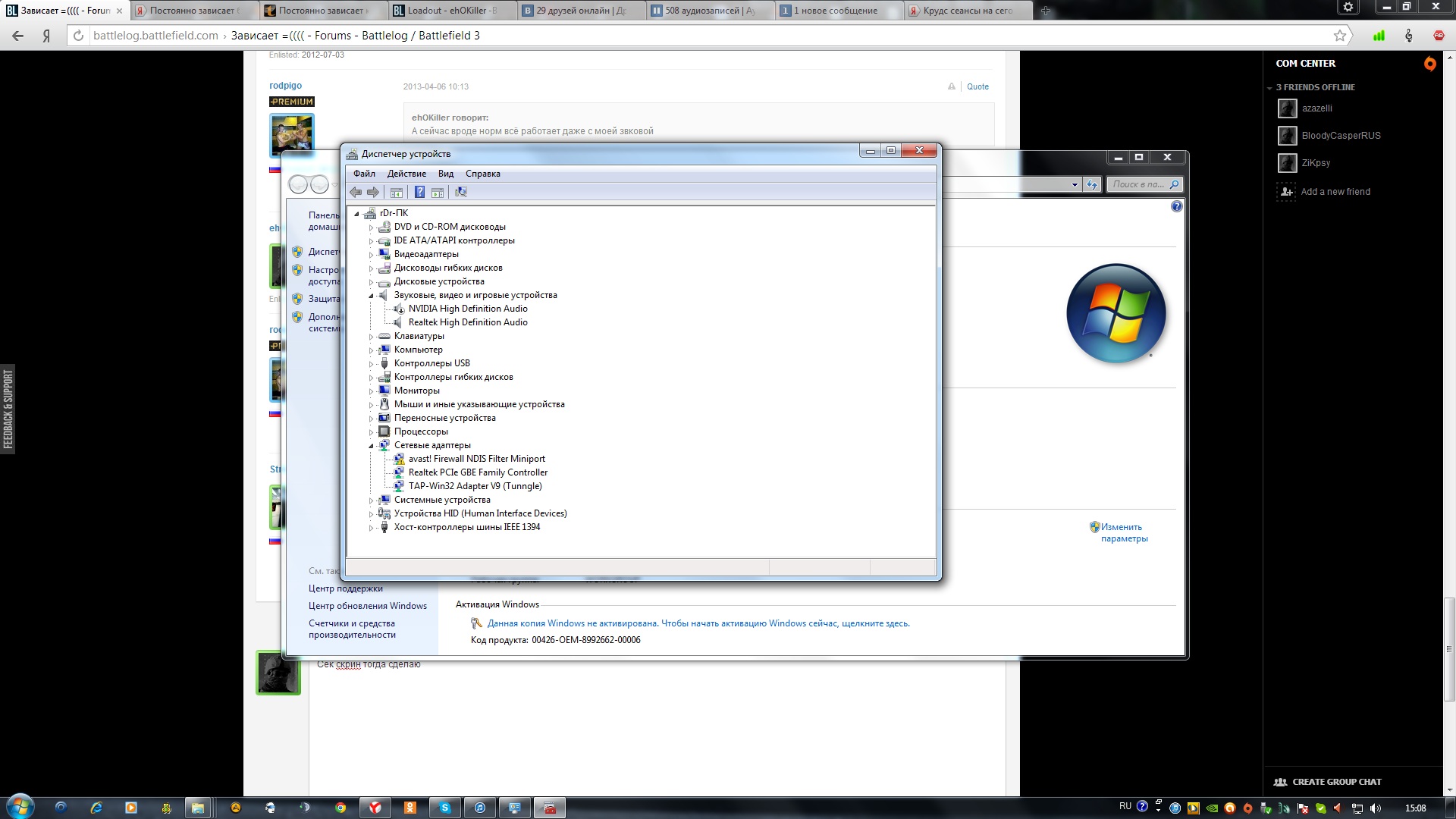1456x819 pixels.
Task: Click the Realtek High Definition Audio speaker icon
Action: pos(398,322)
